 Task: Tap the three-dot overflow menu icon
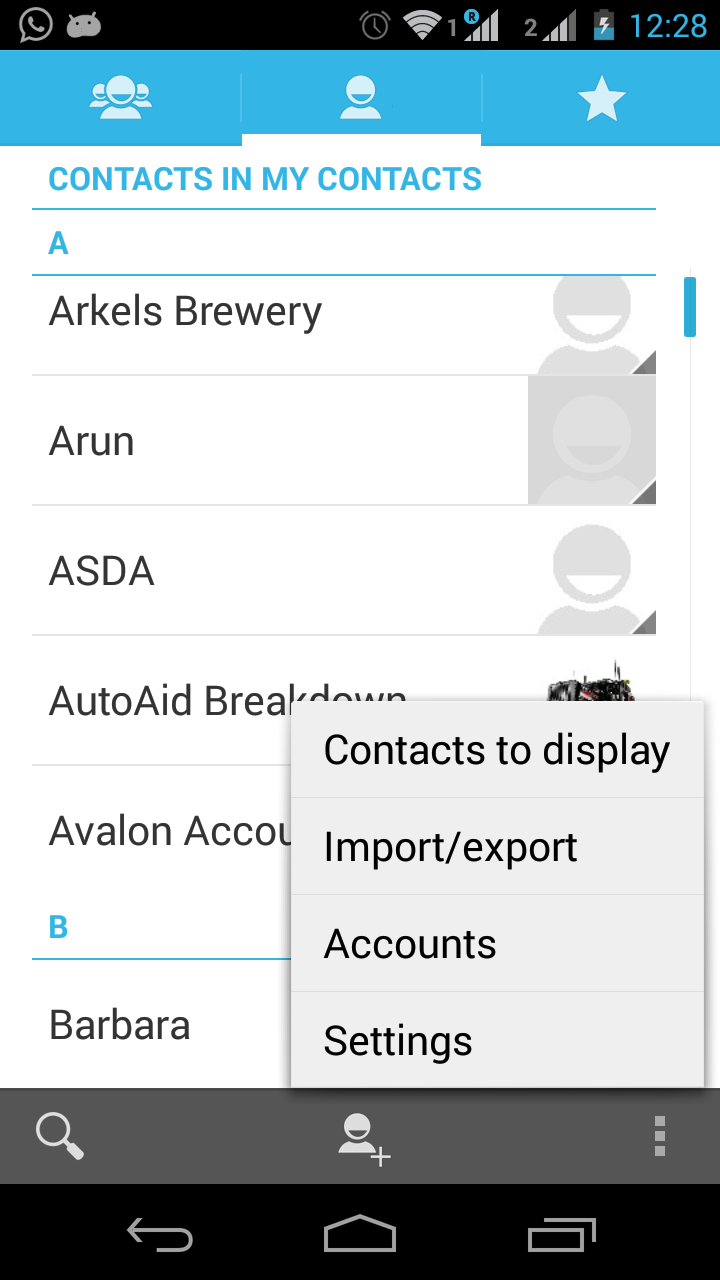coord(659,1136)
